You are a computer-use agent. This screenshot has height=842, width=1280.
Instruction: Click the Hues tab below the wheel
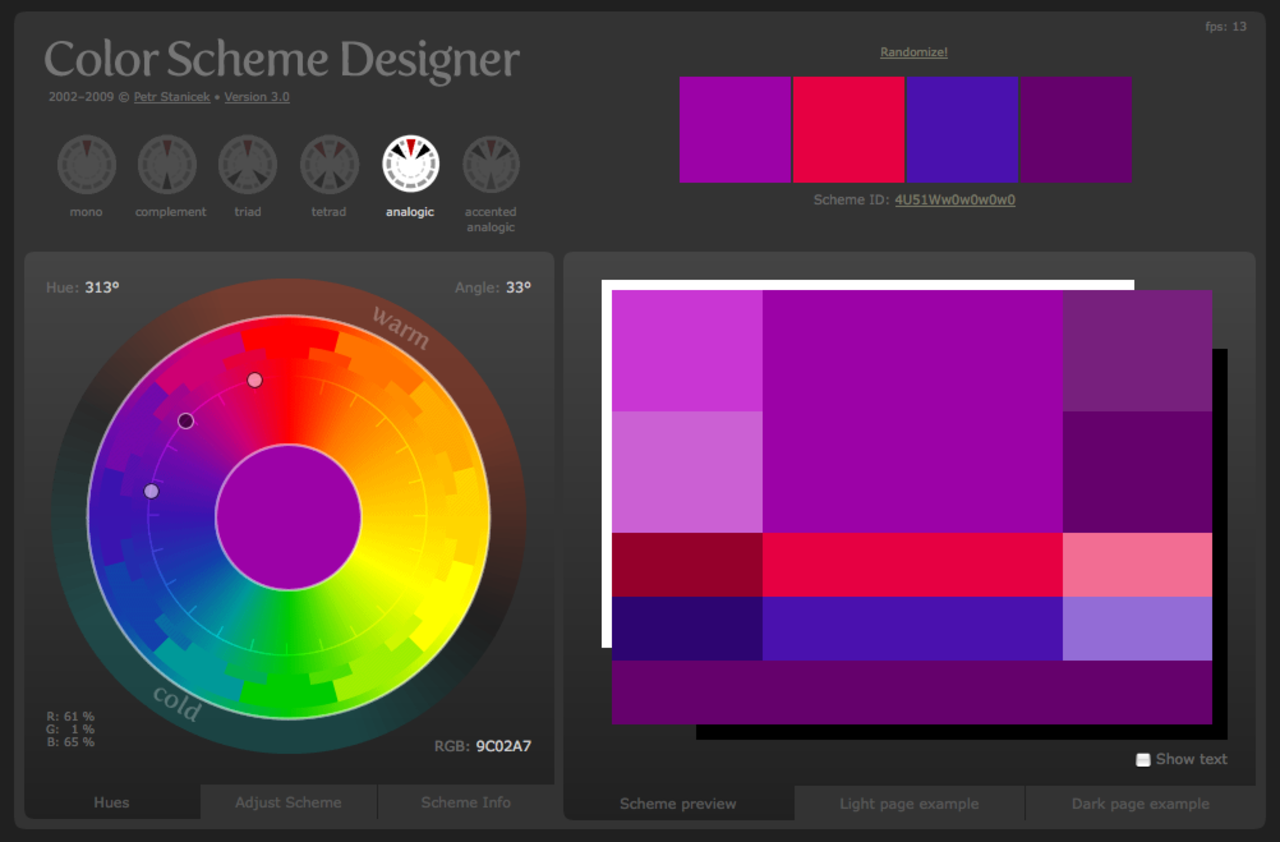(x=112, y=802)
